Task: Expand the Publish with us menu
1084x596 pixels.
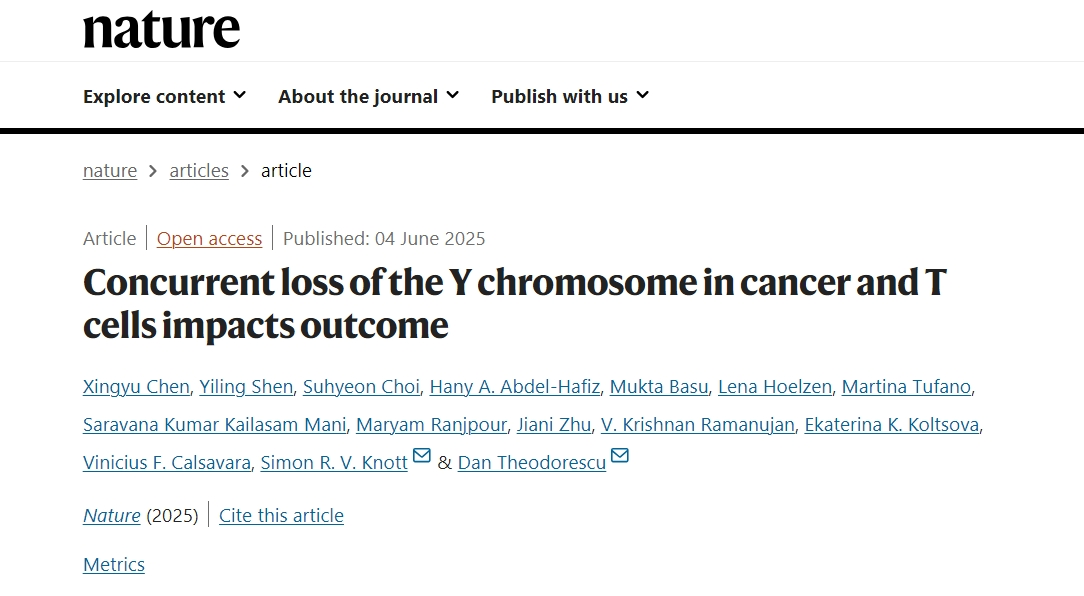Action: (x=570, y=96)
